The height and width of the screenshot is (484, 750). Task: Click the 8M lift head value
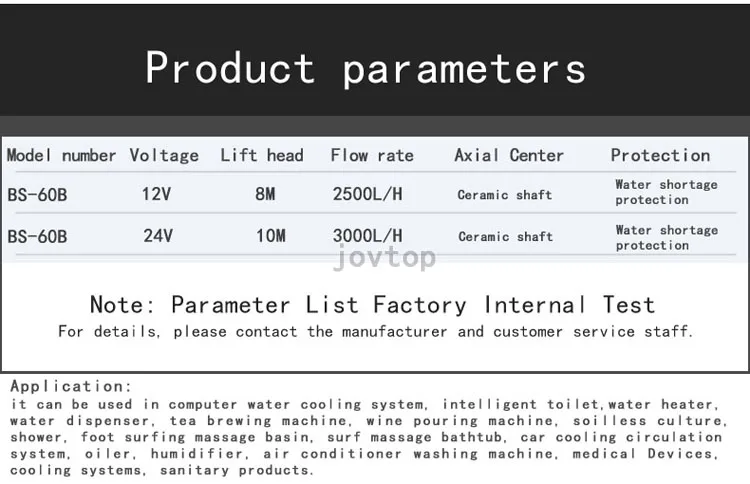pyautogui.click(x=265, y=194)
